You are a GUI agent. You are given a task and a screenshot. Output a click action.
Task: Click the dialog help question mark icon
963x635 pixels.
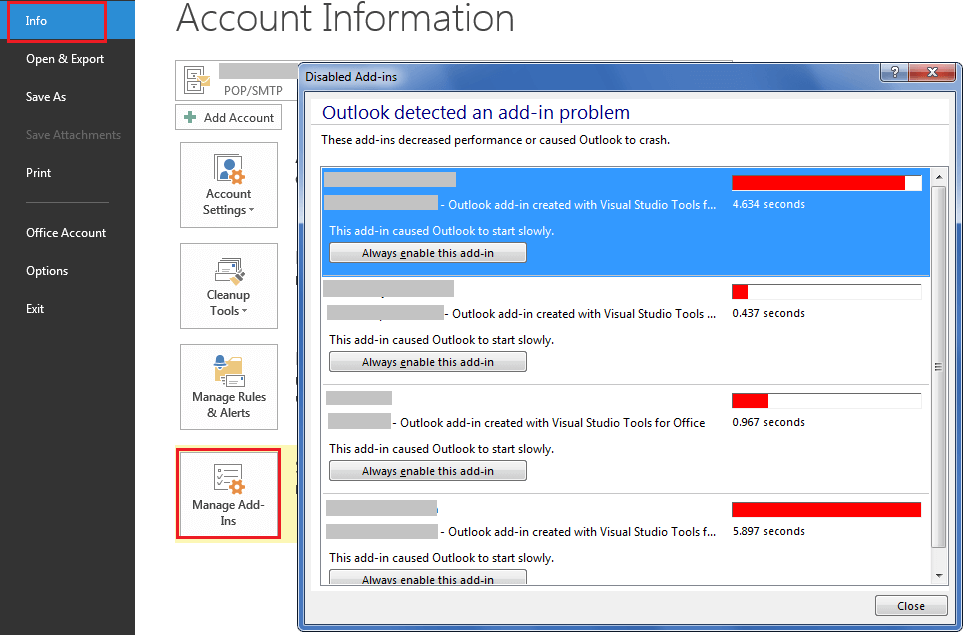pos(893,72)
